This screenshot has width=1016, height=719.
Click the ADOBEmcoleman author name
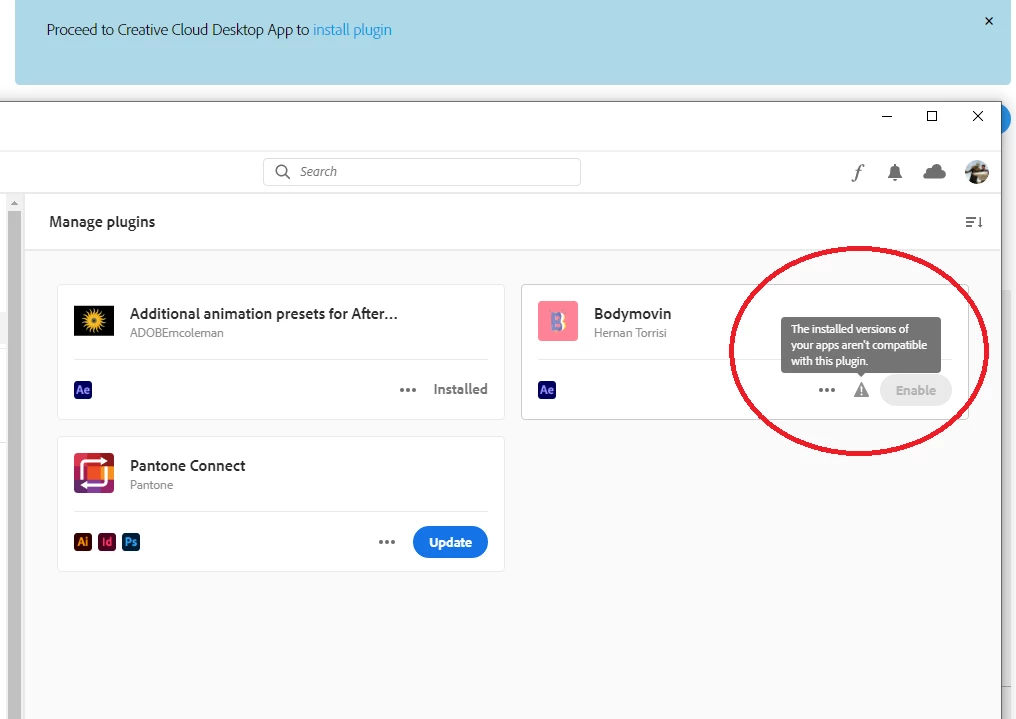(x=177, y=333)
